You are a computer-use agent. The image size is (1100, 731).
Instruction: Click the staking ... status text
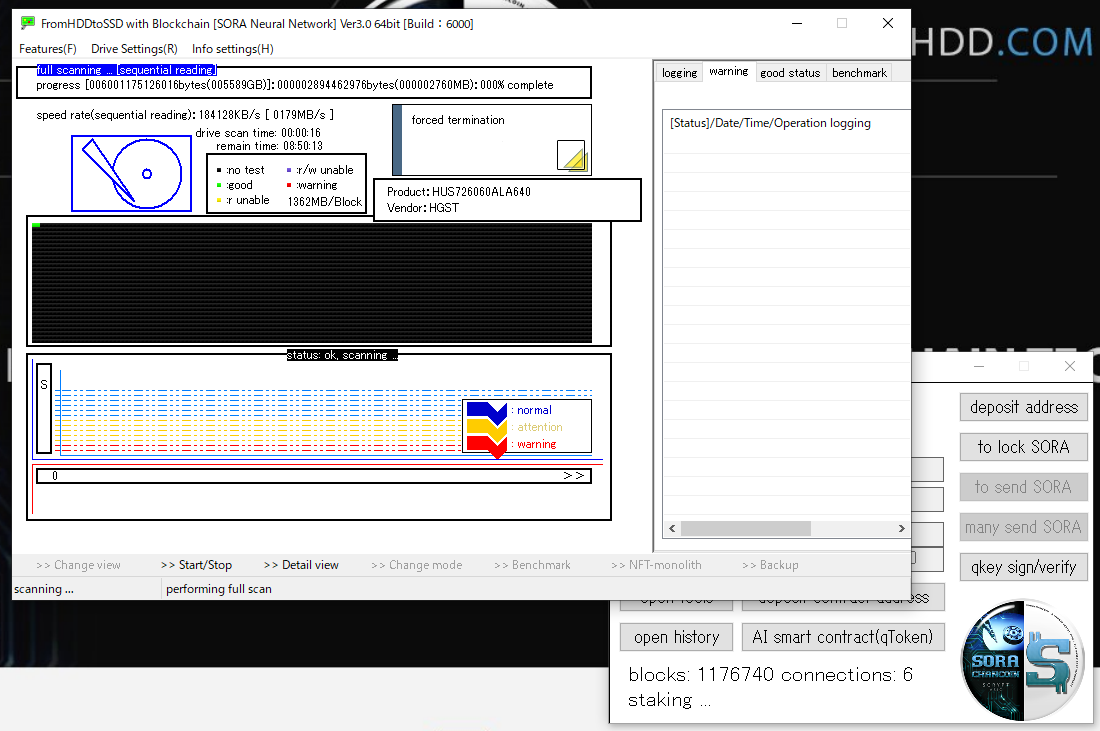pos(669,700)
